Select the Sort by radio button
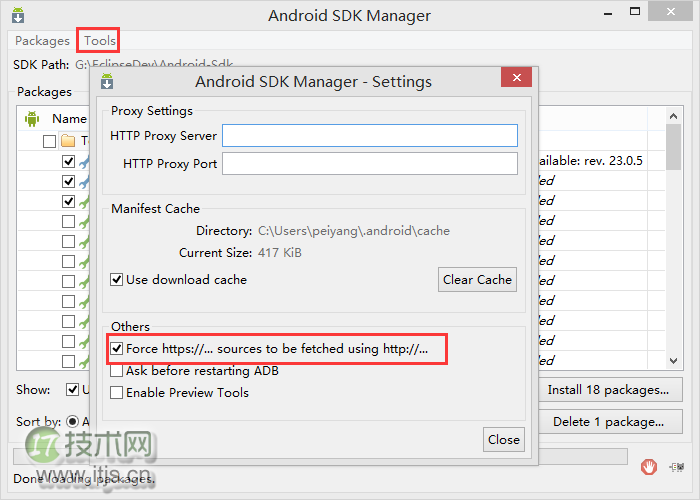 72,421
